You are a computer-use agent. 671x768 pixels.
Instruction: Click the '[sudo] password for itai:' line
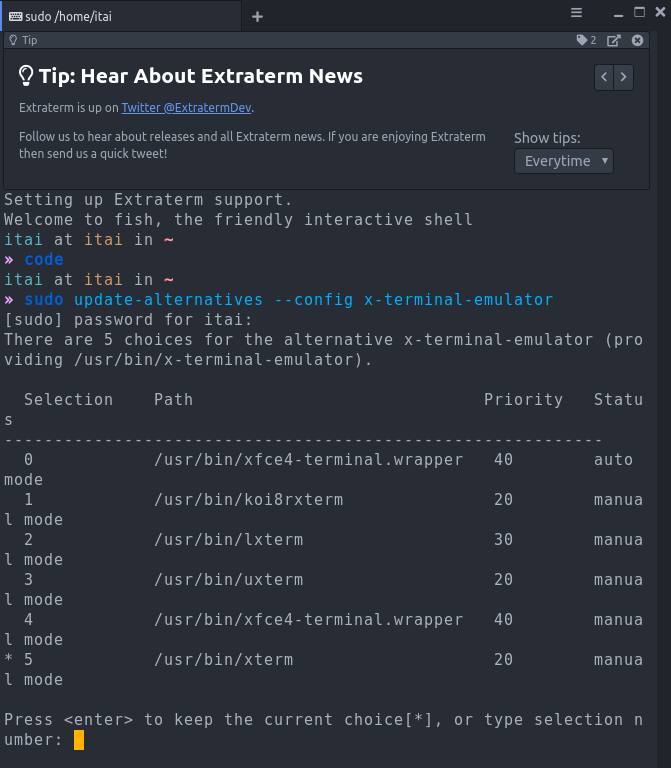[128, 320]
